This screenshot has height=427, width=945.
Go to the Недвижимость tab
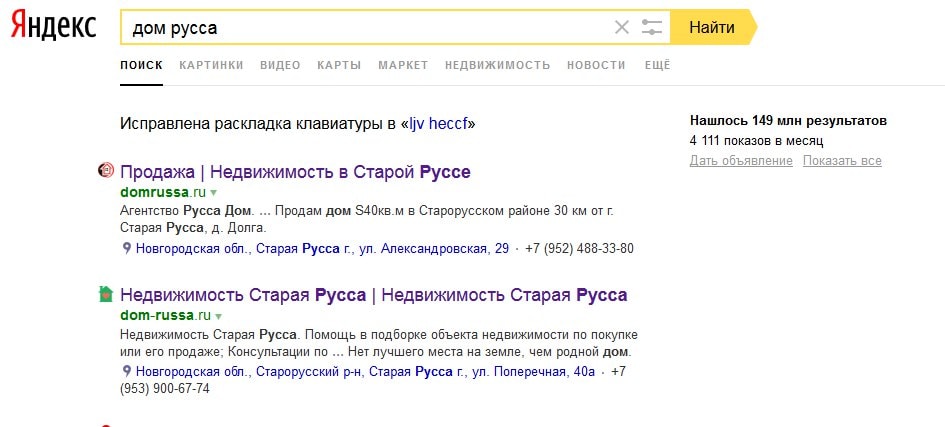click(x=497, y=65)
